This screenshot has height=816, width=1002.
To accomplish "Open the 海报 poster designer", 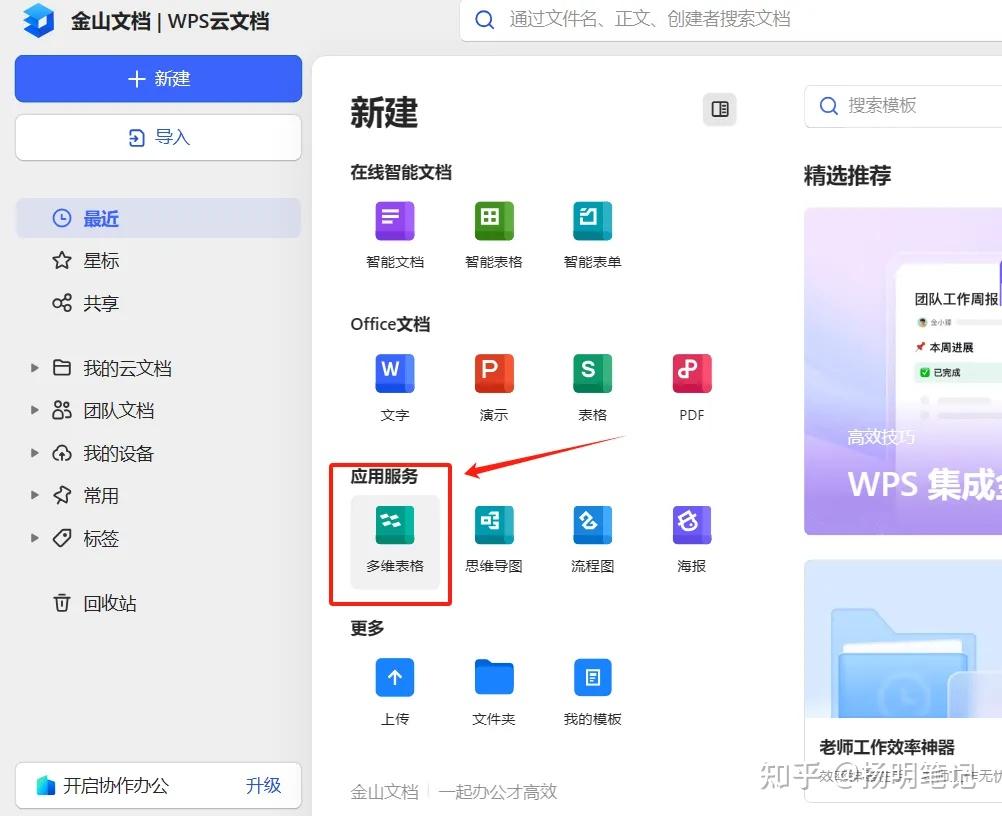I will 690,524.
